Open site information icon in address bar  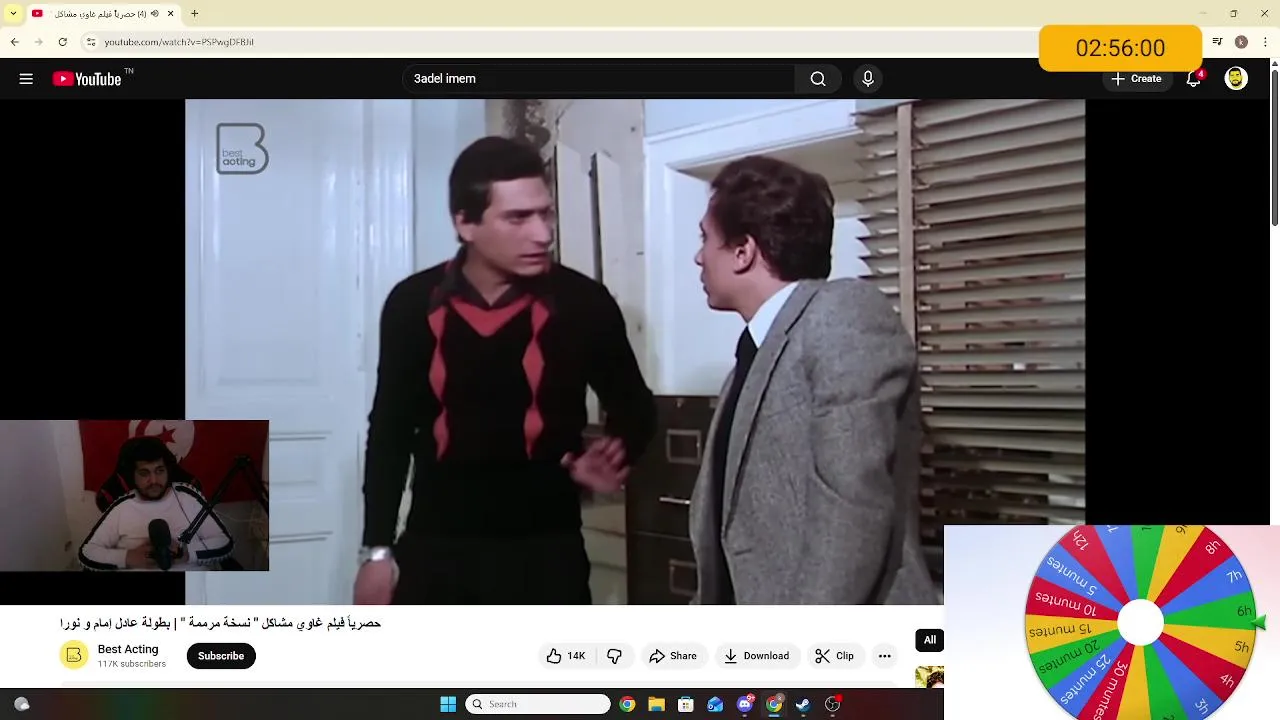[x=91, y=42]
